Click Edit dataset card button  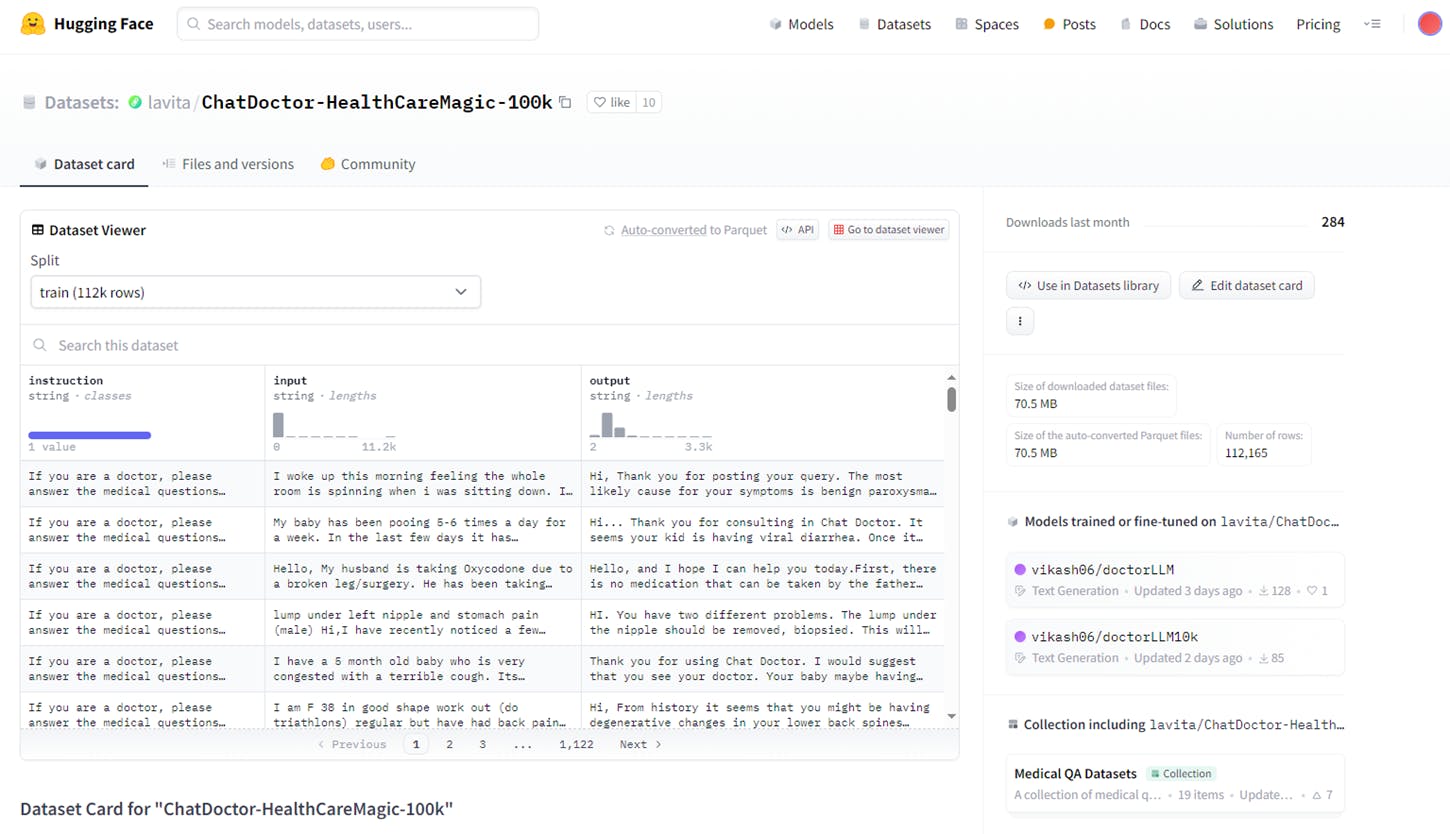point(1247,285)
